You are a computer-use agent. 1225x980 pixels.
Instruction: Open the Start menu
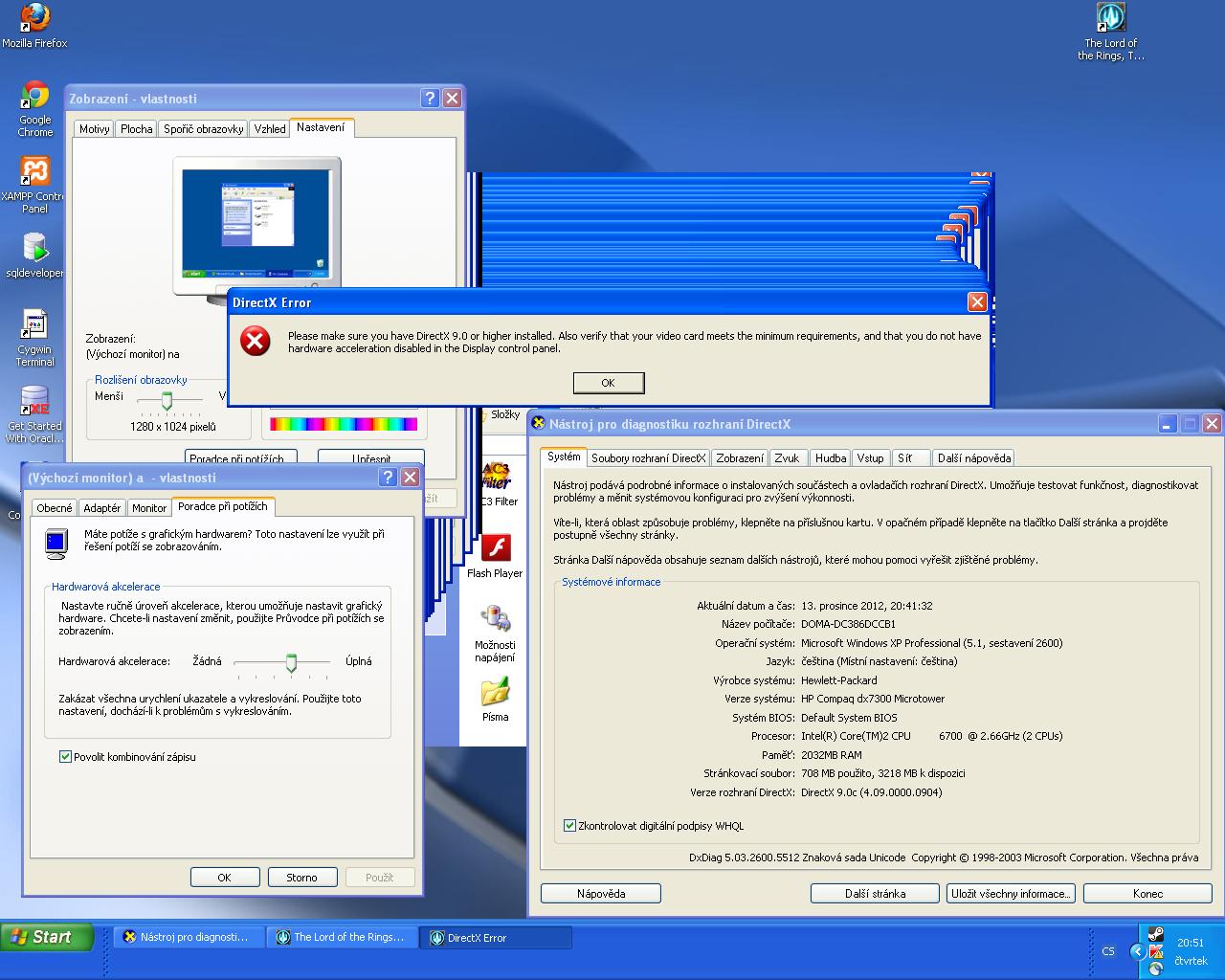(46, 938)
